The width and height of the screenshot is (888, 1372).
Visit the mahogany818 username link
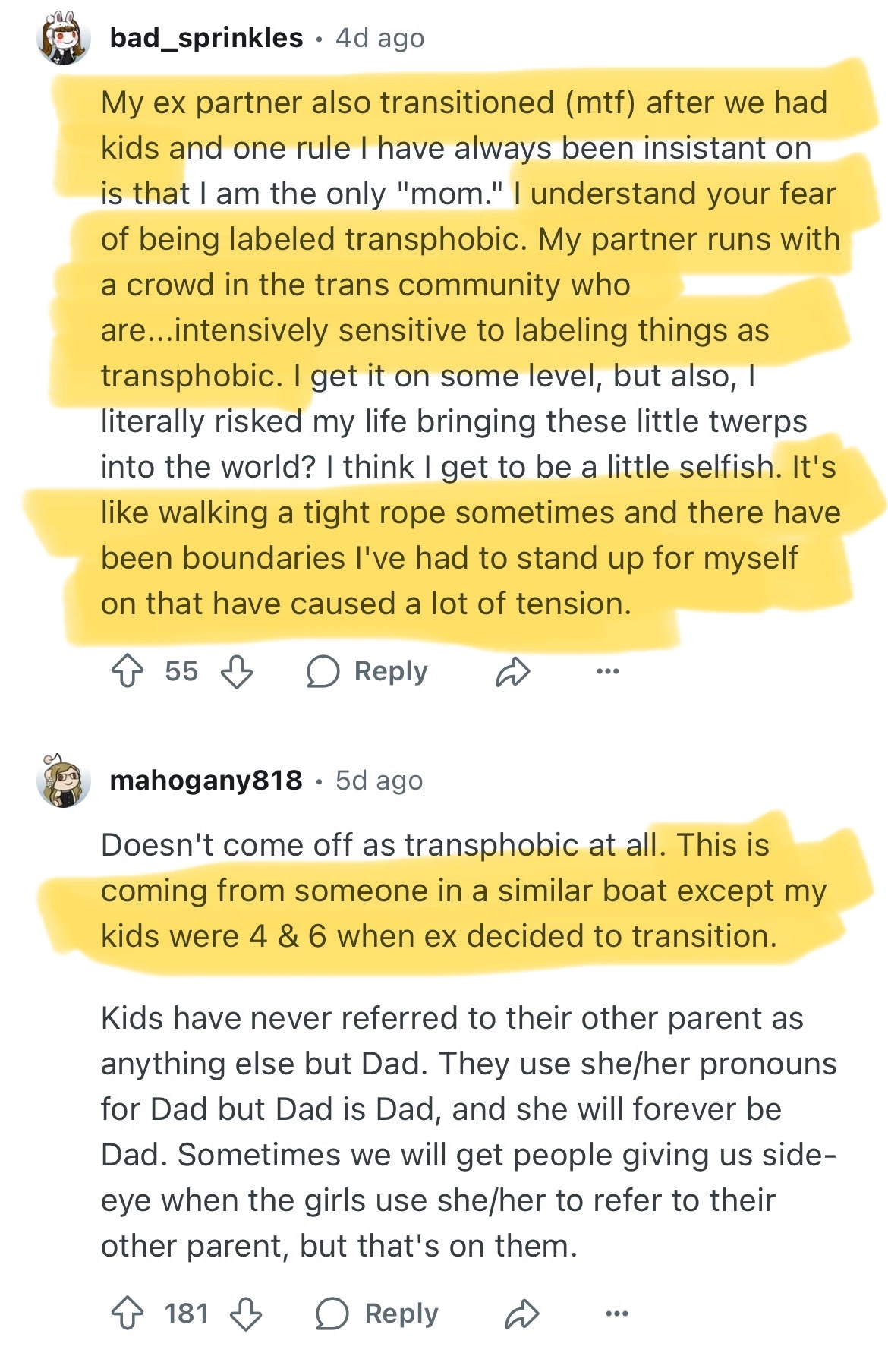coord(206,781)
